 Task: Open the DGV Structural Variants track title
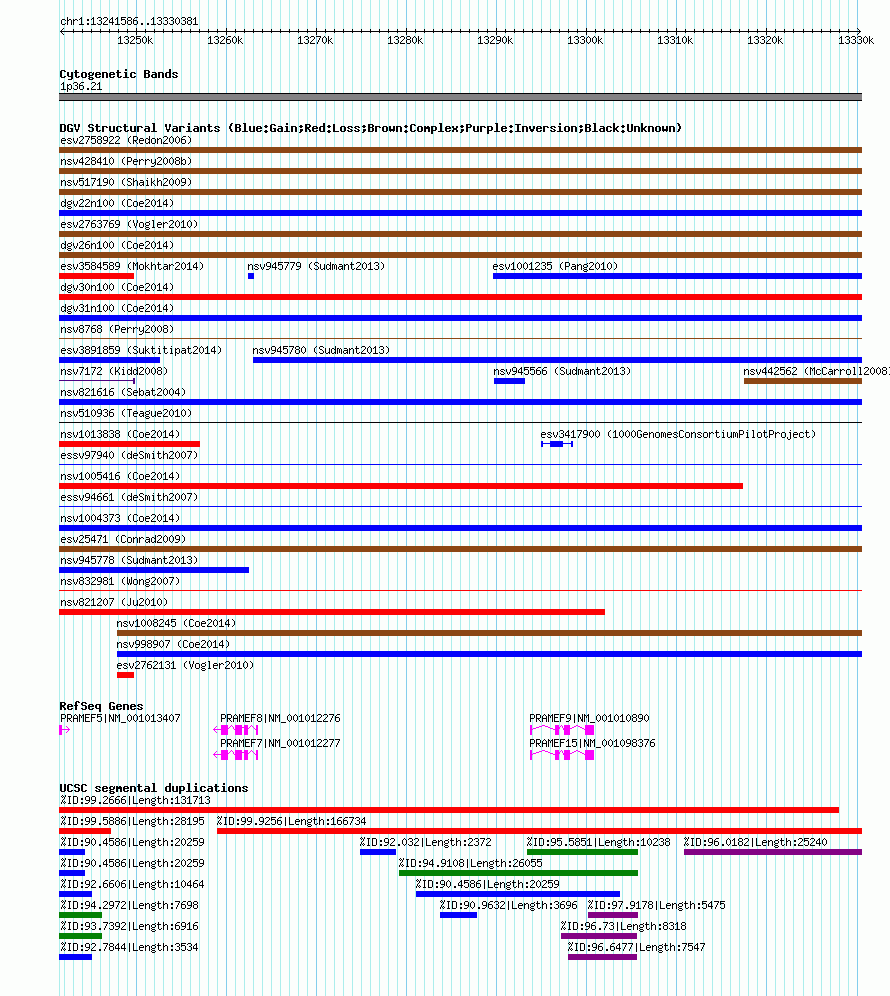pos(370,128)
